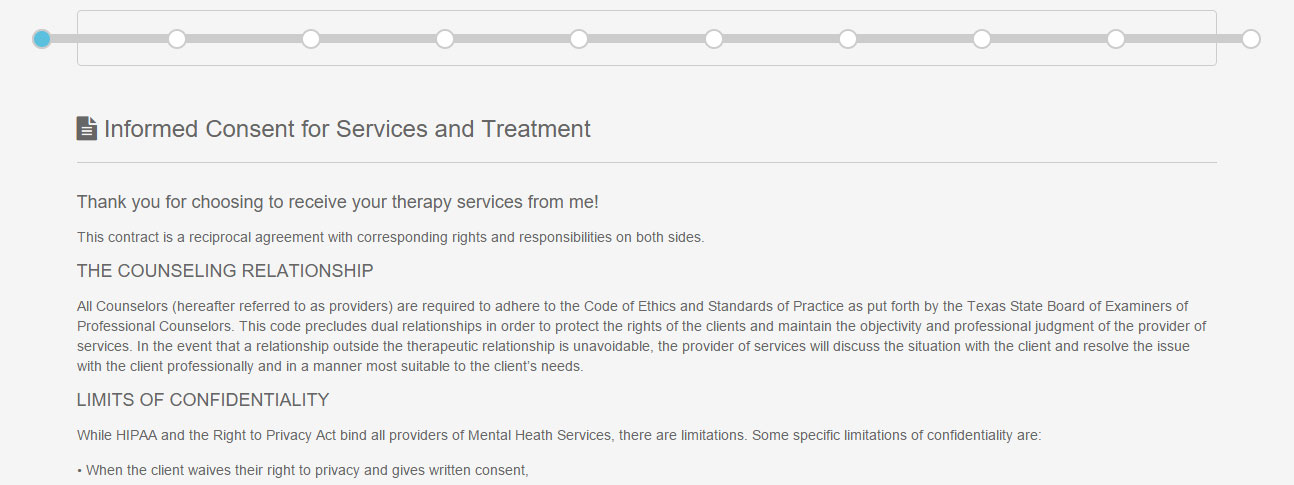
Task: Jump to the eighth progress step circle
Action: click(982, 39)
